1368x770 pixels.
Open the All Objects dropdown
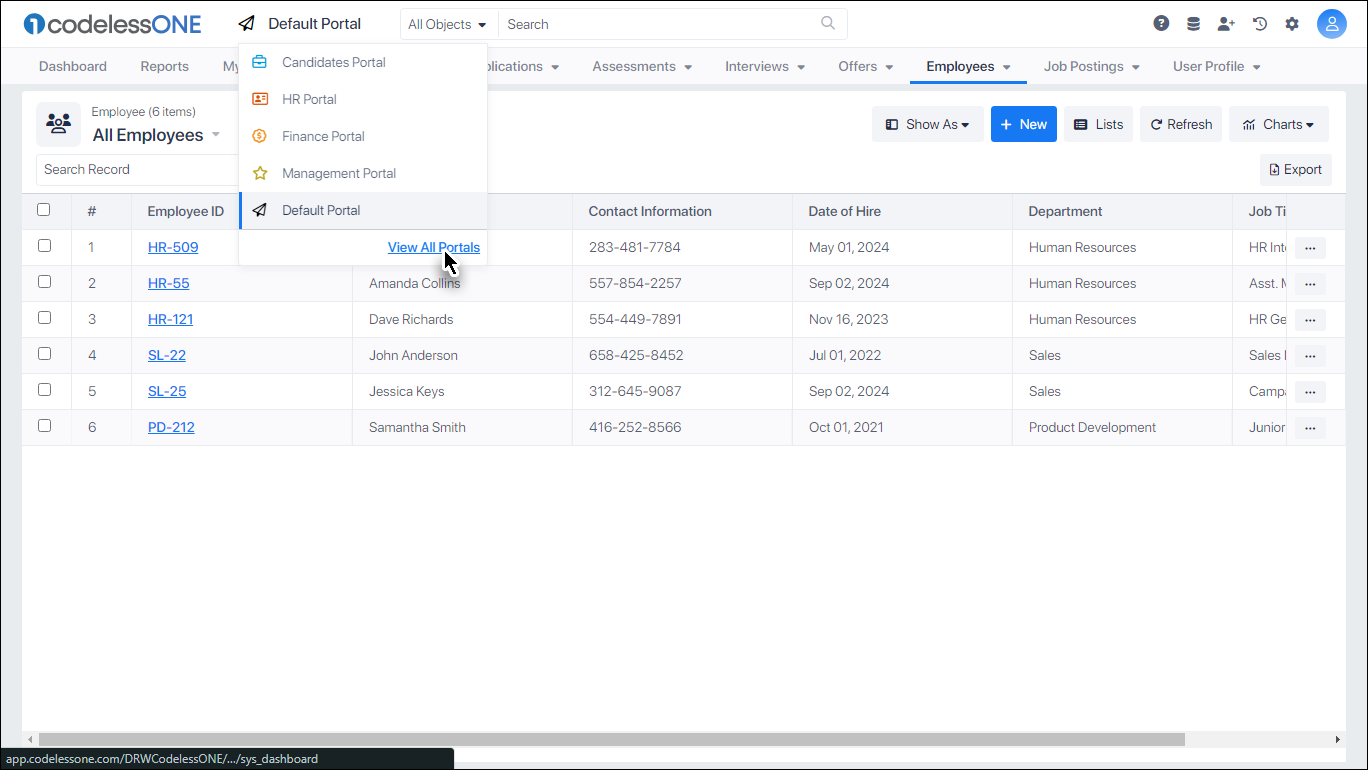click(x=447, y=23)
